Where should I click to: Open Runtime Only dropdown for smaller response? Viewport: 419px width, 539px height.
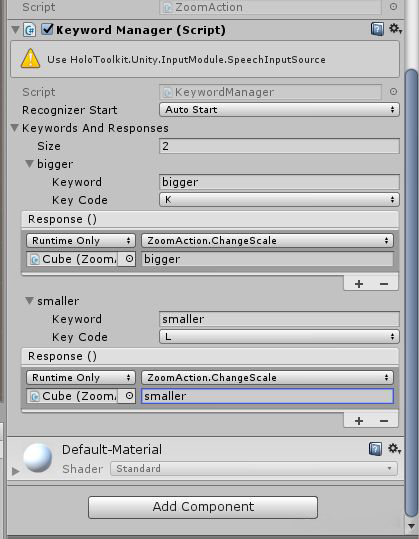click(81, 377)
